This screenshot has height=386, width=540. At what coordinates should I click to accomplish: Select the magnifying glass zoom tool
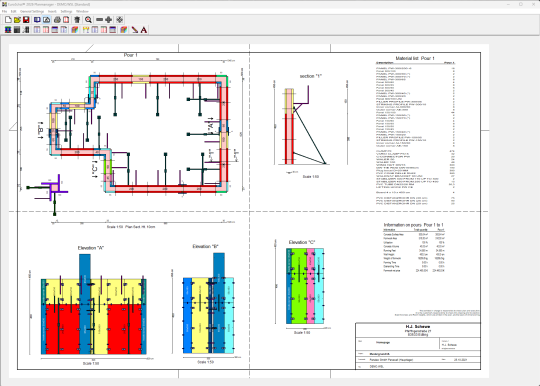88,20
